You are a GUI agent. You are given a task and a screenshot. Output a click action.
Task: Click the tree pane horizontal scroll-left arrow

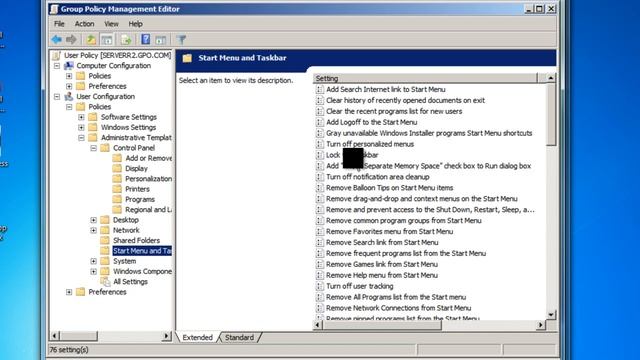[x=54, y=336]
